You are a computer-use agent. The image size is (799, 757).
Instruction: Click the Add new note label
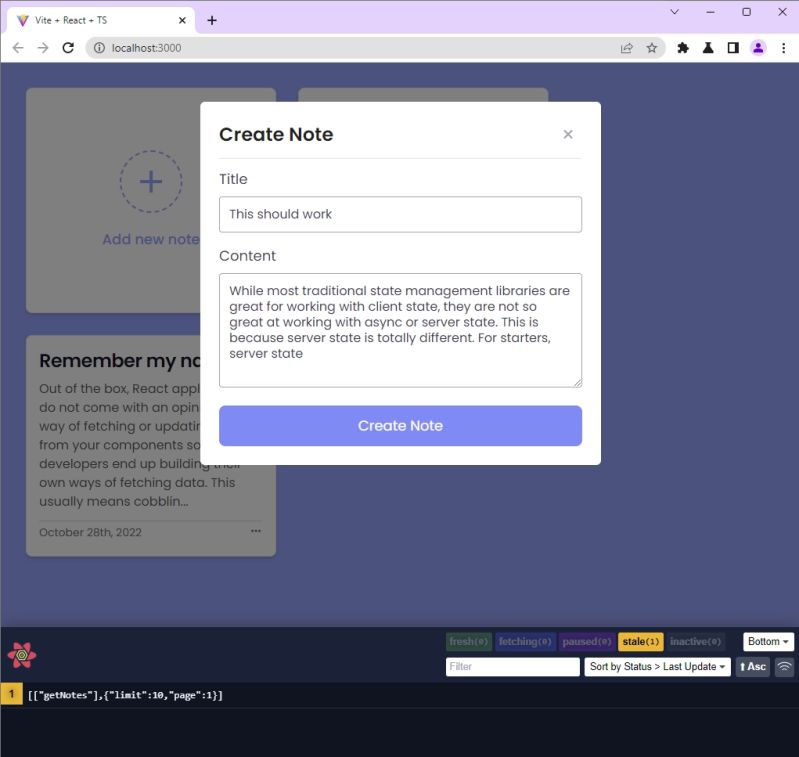(151, 239)
